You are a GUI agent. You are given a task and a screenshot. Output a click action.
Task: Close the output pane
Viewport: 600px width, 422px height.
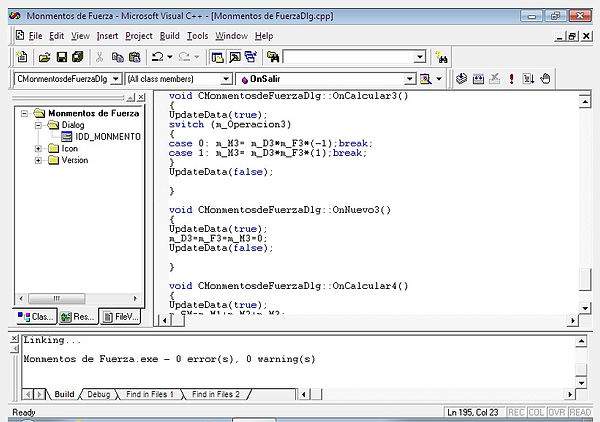pos(14,339)
